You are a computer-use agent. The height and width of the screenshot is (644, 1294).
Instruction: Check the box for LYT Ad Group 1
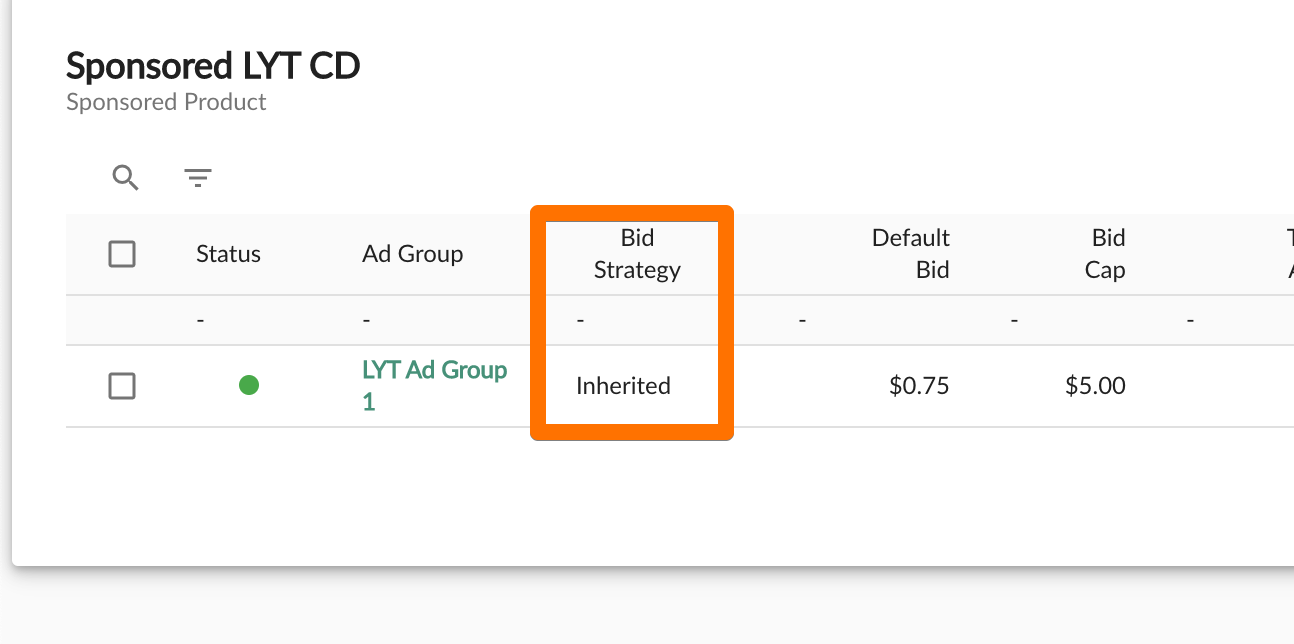click(x=122, y=386)
